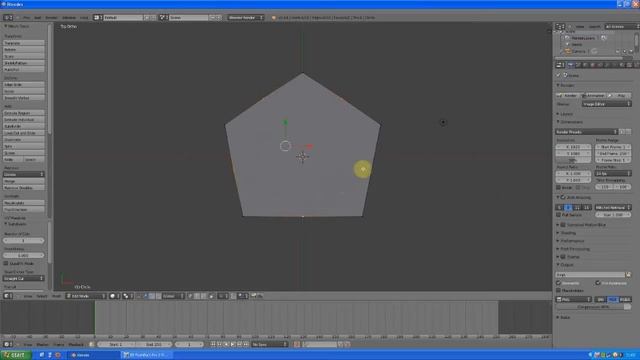Open the screen layout browse icon
The height and width of the screenshot is (360, 640).
click(98, 18)
